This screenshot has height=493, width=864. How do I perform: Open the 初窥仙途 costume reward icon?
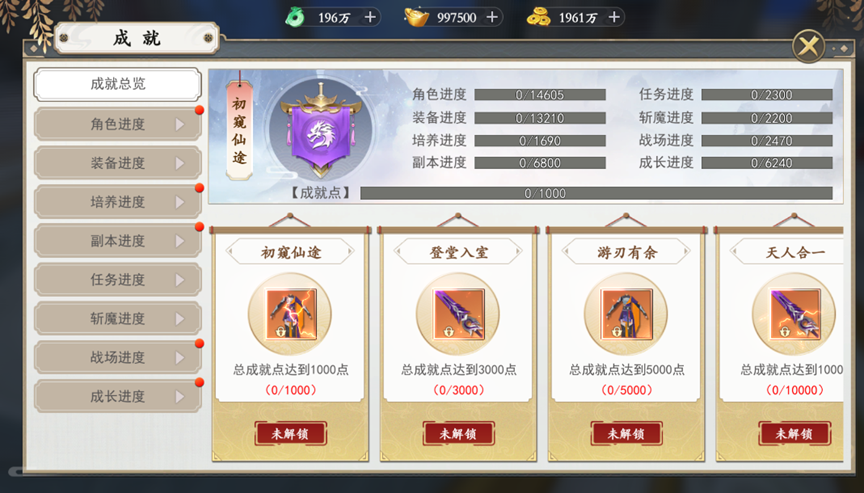(x=290, y=314)
